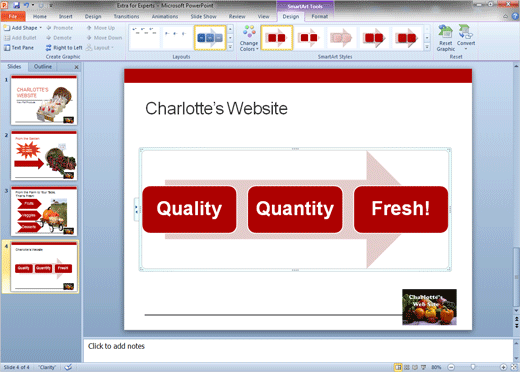Click the Add Bullet icon
Image resolution: width=520 pixels, height=372 pixels.
pyautogui.click(x=7, y=38)
